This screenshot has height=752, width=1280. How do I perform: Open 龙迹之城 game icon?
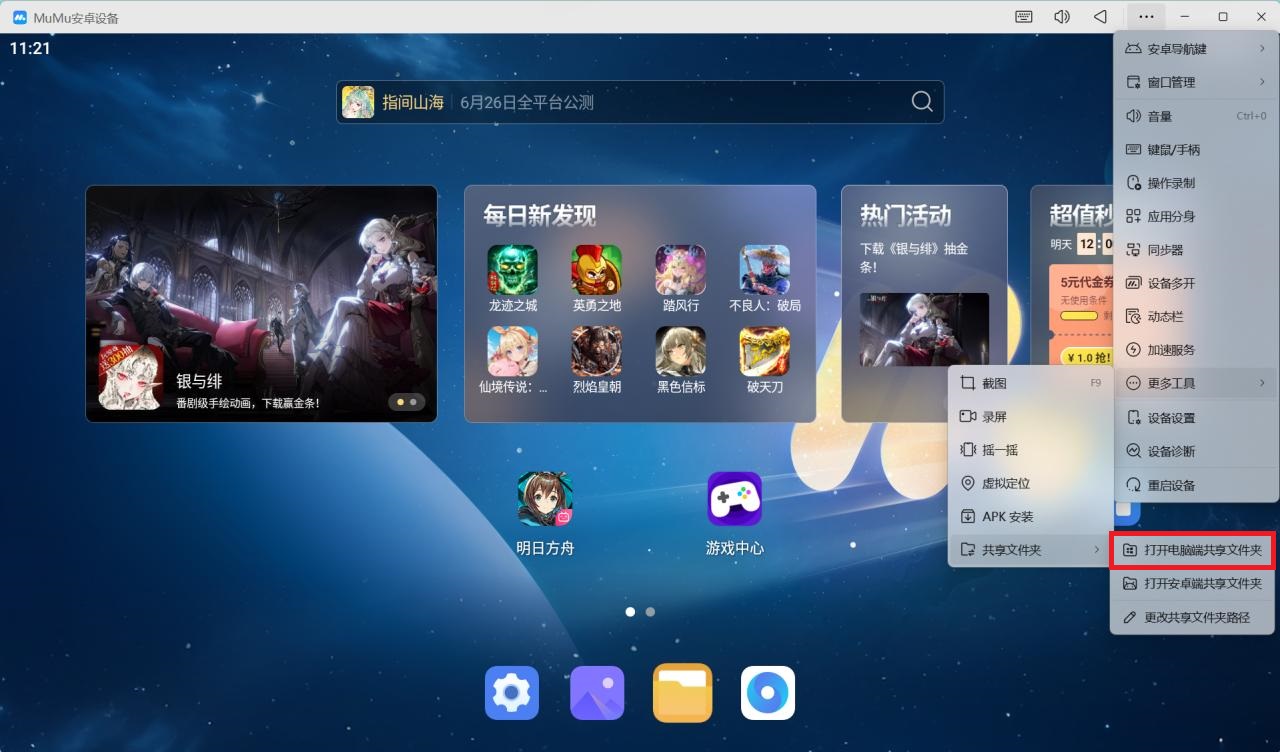(512, 270)
